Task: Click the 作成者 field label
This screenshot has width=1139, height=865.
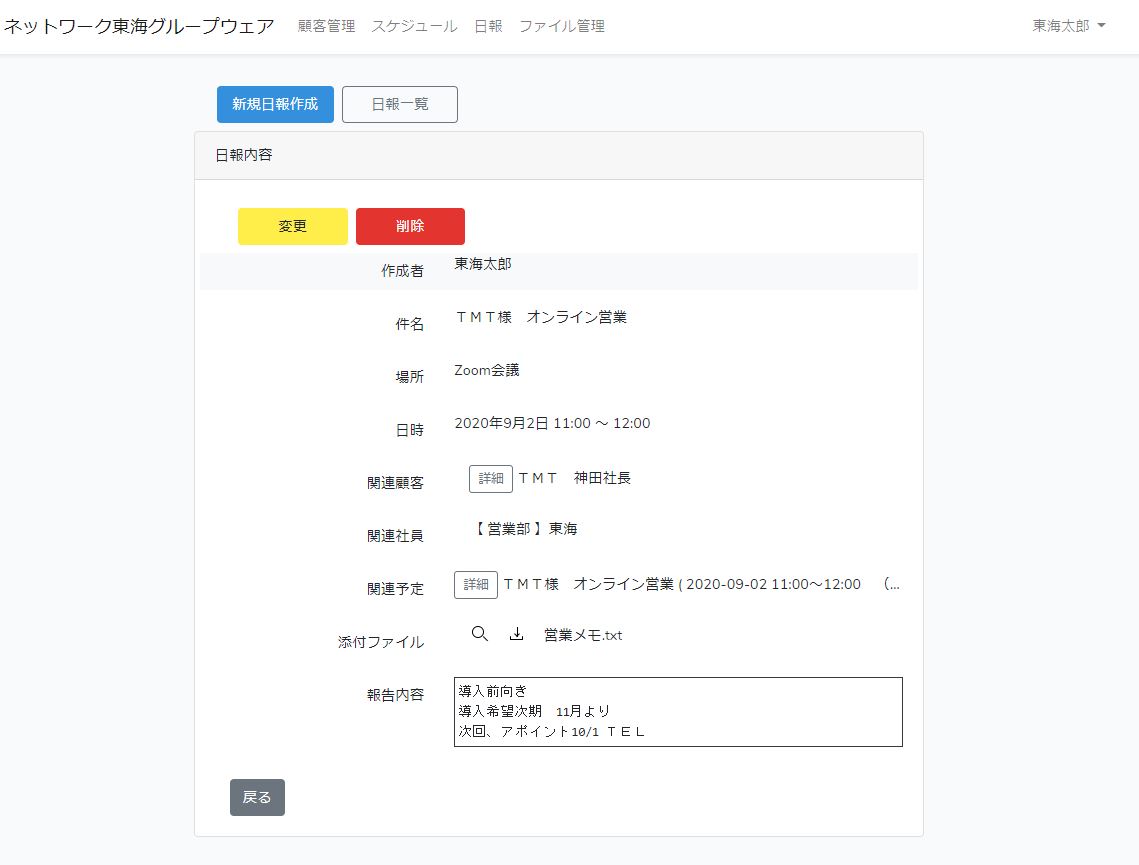Action: coord(402,271)
